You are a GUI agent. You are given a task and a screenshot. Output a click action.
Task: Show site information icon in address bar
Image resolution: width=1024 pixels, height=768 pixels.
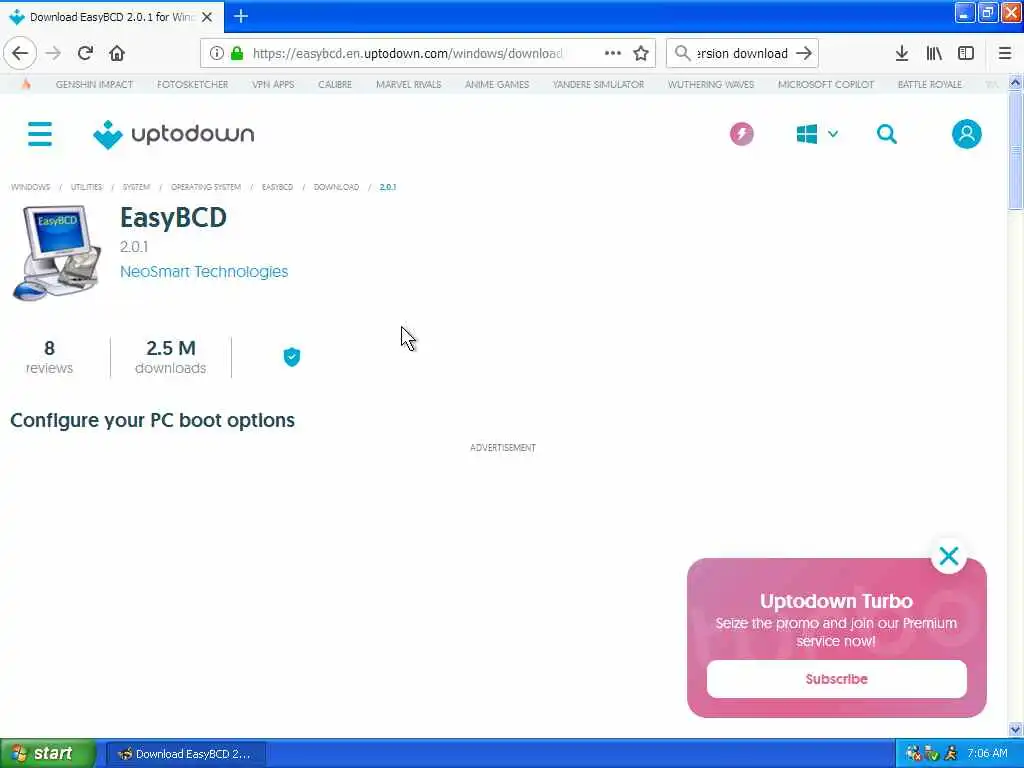tap(216, 54)
